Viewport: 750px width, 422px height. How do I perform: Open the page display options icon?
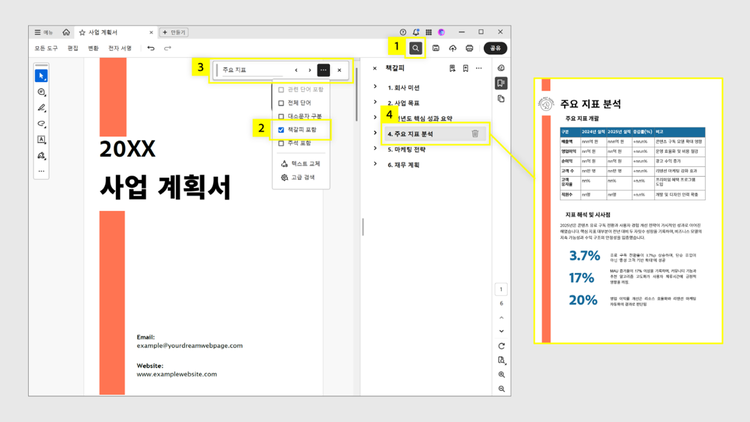501,360
